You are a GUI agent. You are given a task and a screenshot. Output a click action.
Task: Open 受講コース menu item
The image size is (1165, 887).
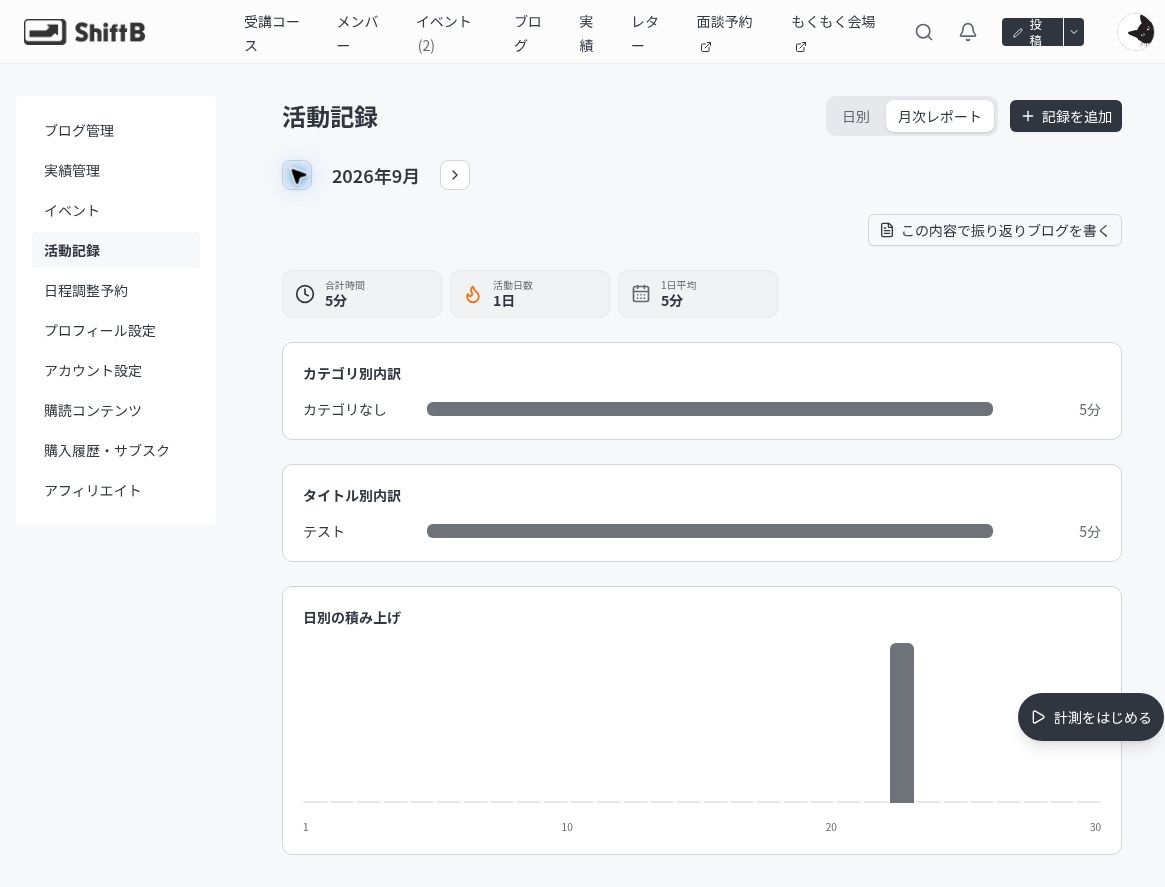[272, 33]
